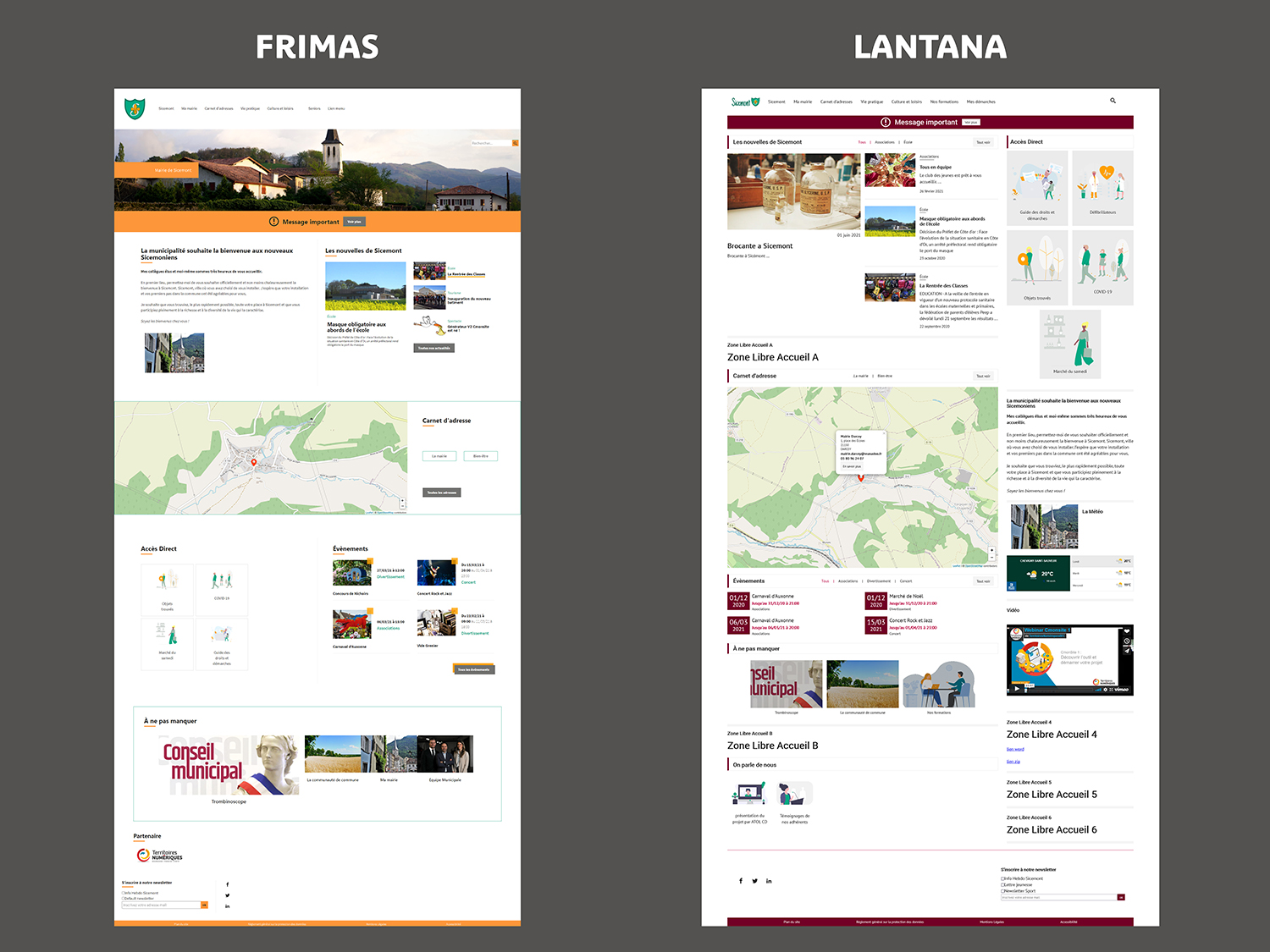Image resolution: width=1270 pixels, height=952 pixels.
Task: Click Voir plus on the burgundy message bar
Action: click(x=971, y=122)
